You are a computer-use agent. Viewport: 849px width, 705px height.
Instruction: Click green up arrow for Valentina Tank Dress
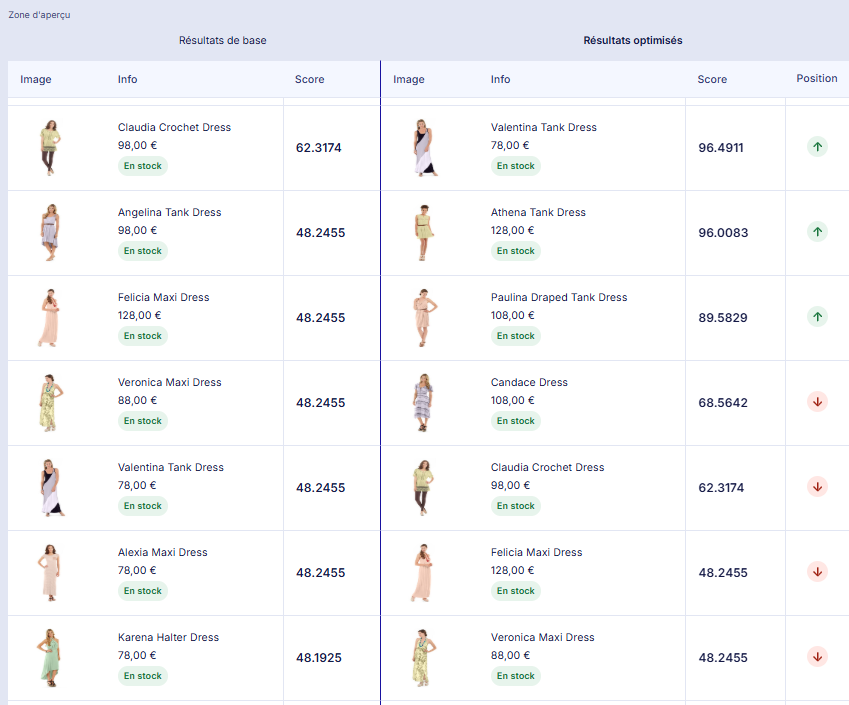[x=817, y=147]
